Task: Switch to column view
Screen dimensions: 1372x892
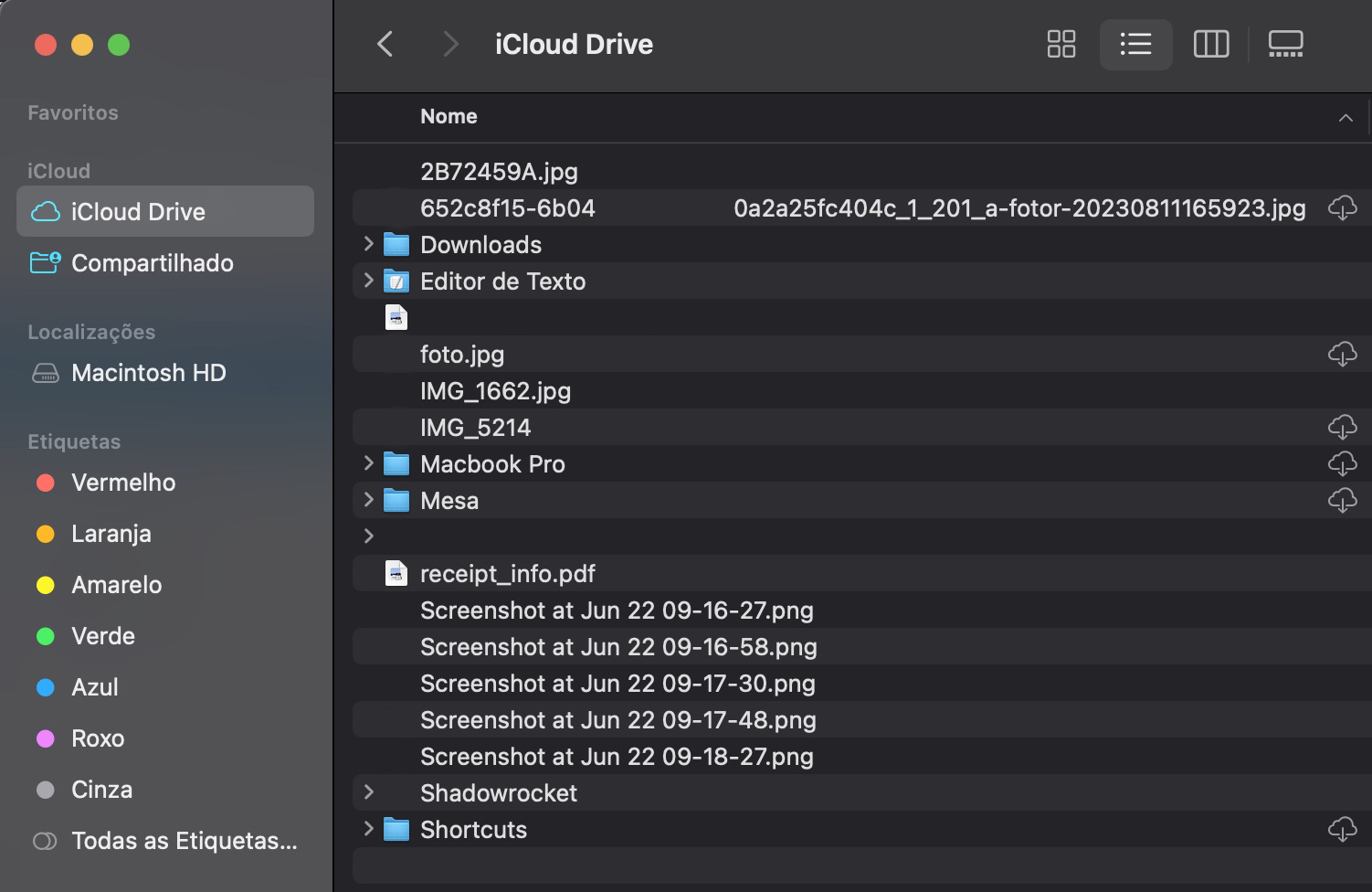Action: 1211,44
